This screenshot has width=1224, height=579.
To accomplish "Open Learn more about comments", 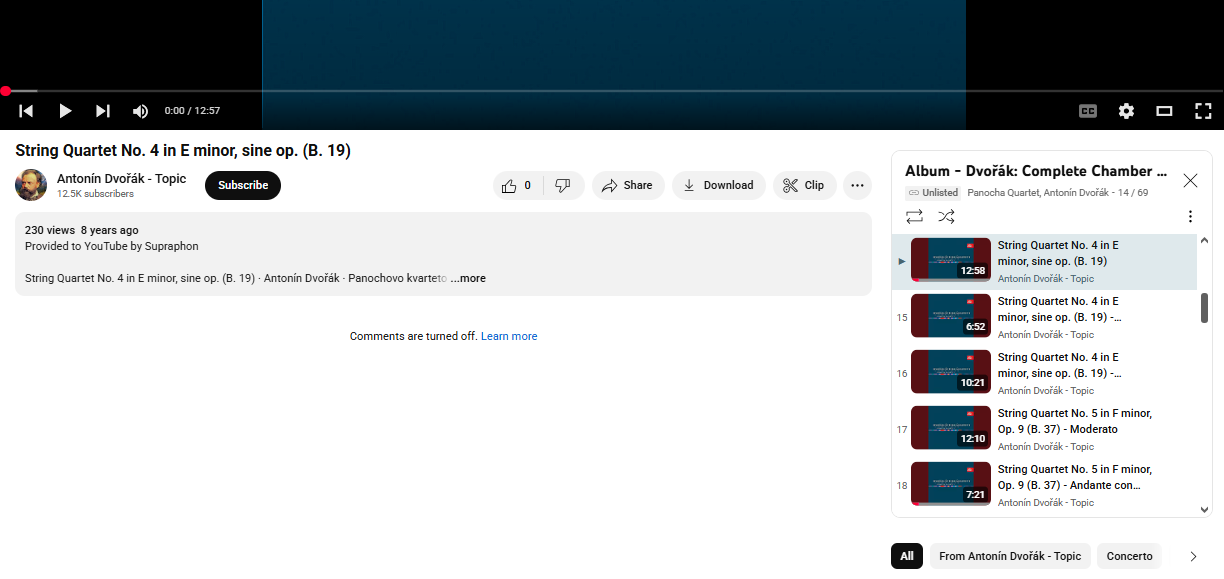I will 509,336.
